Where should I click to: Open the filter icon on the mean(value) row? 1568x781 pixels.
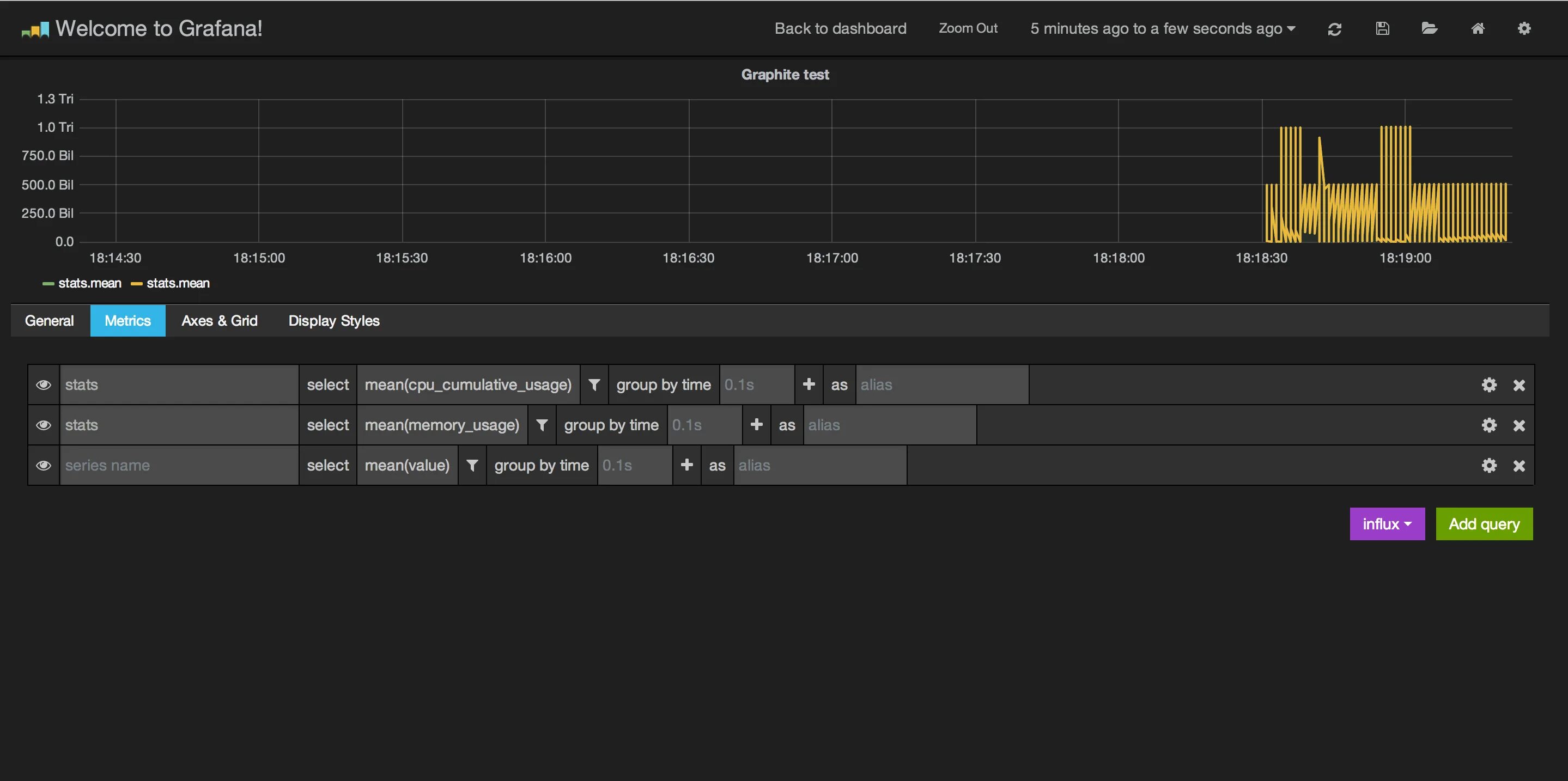[472, 465]
